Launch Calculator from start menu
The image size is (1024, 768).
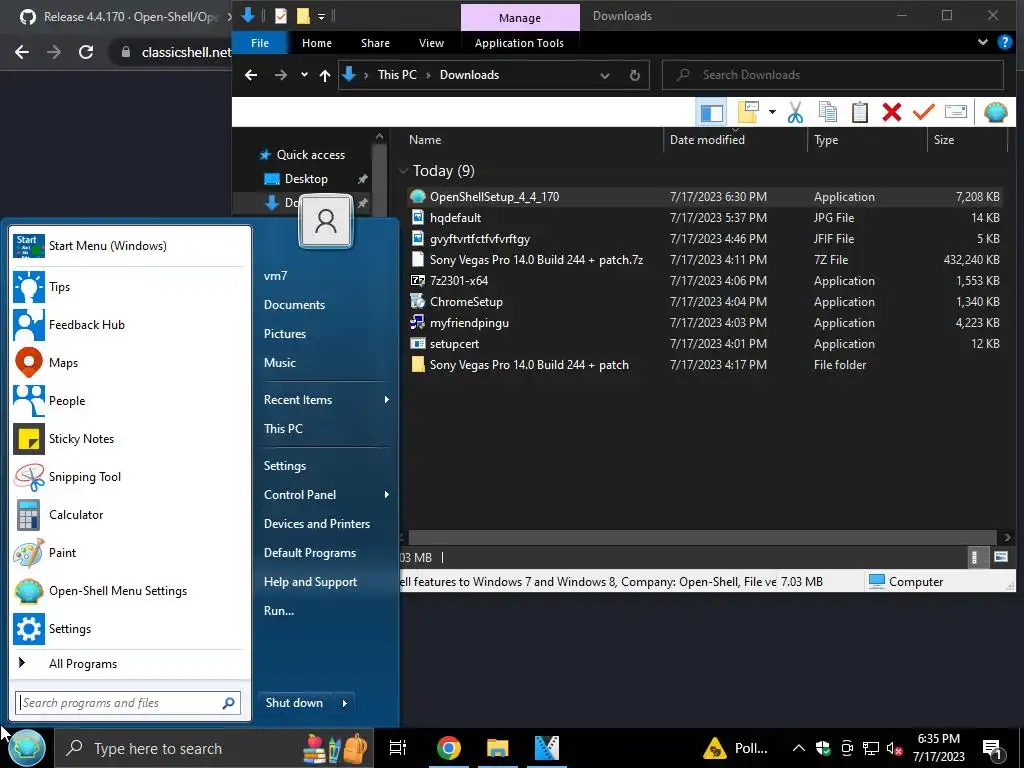click(x=129, y=515)
